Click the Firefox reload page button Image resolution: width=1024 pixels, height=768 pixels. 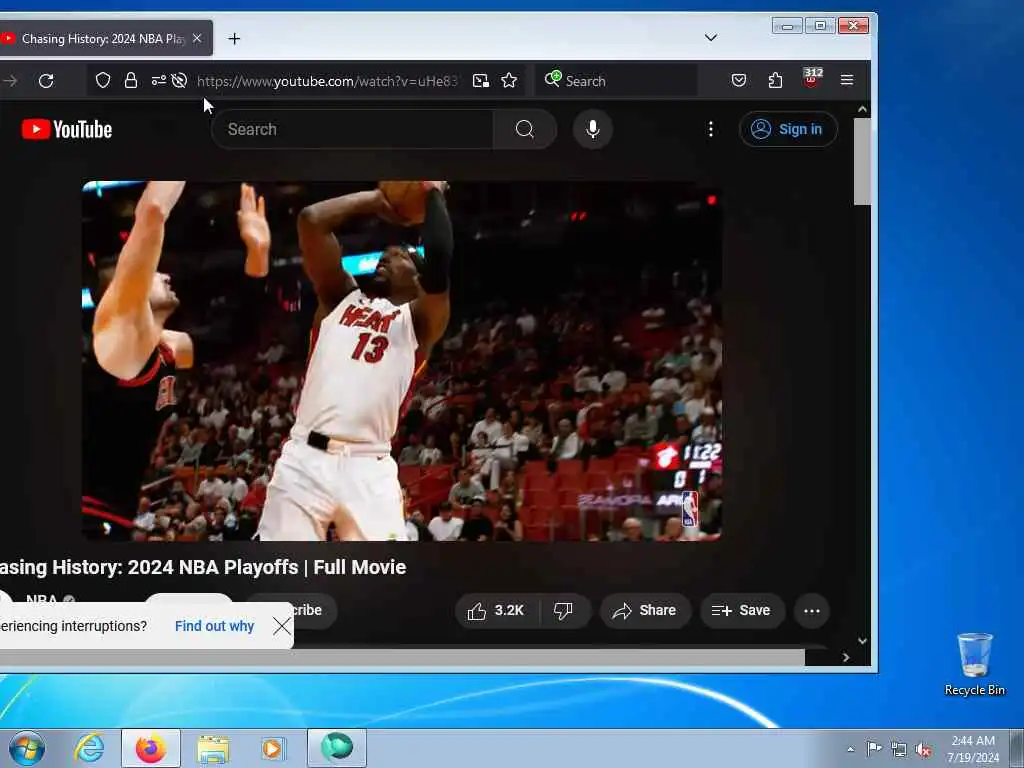[46, 81]
